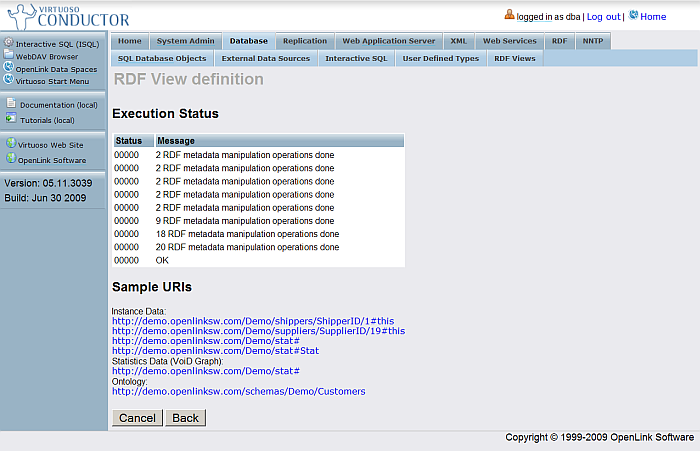Image resolution: width=700 pixels, height=451 pixels.
Task: Click the Log out link
Action: tap(603, 17)
